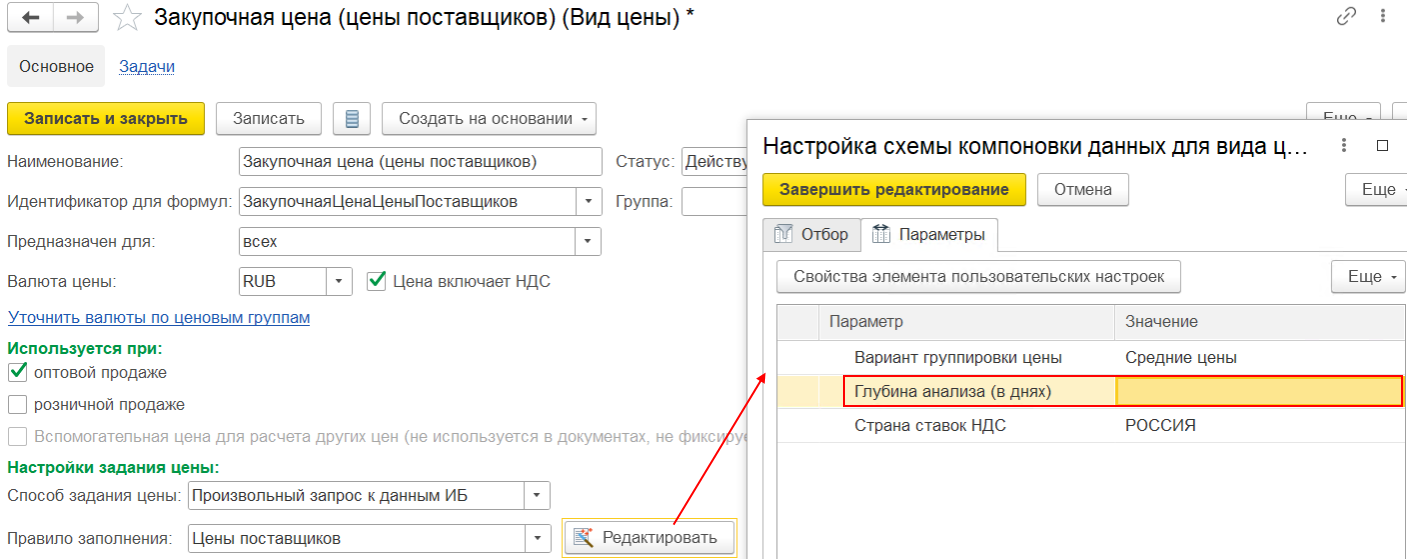Open the report list icon beside Записать
1408x559 pixels.
pos(351,119)
